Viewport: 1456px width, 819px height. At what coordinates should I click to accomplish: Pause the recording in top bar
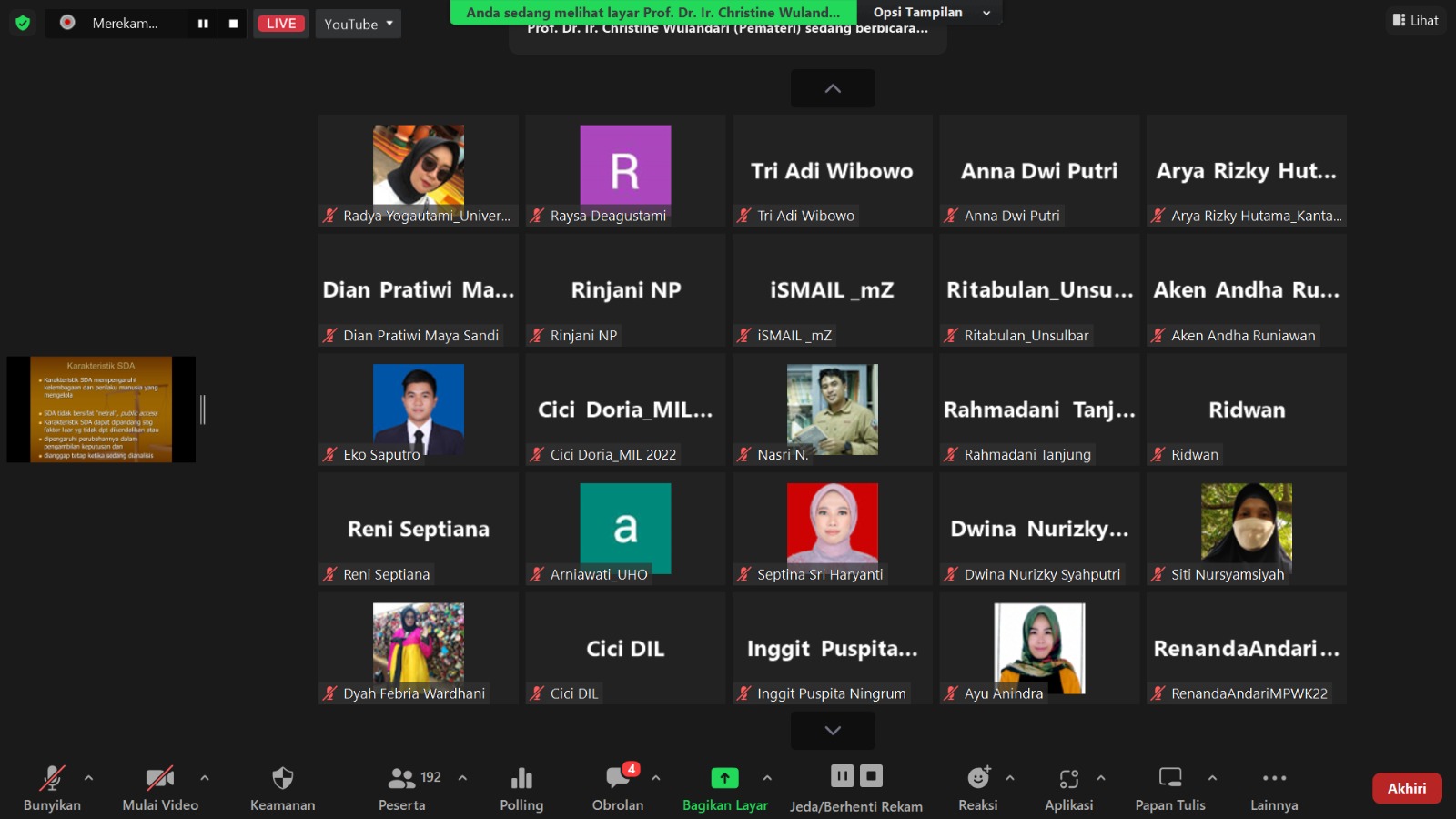(x=203, y=24)
